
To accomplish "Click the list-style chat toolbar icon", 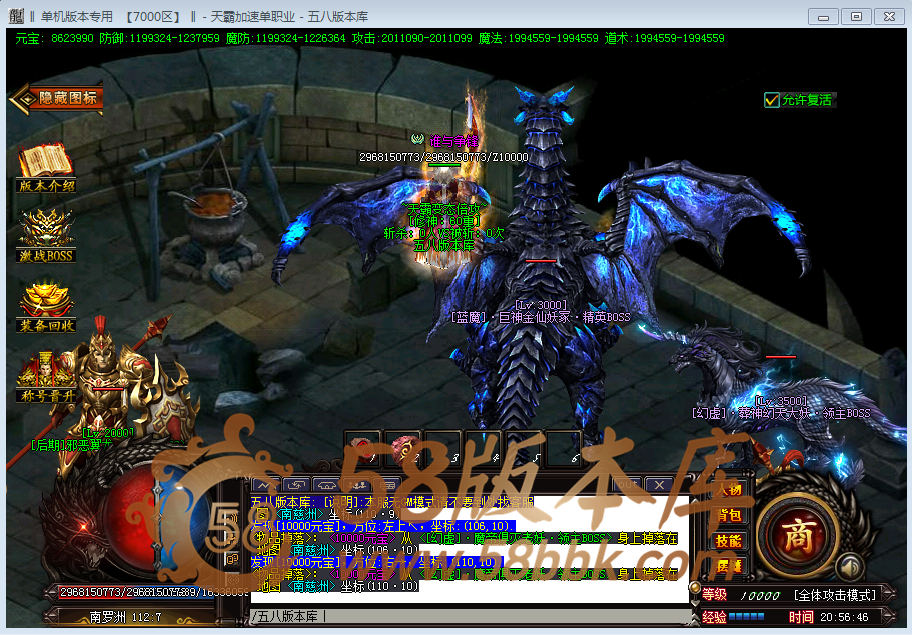I will tap(388, 485).
